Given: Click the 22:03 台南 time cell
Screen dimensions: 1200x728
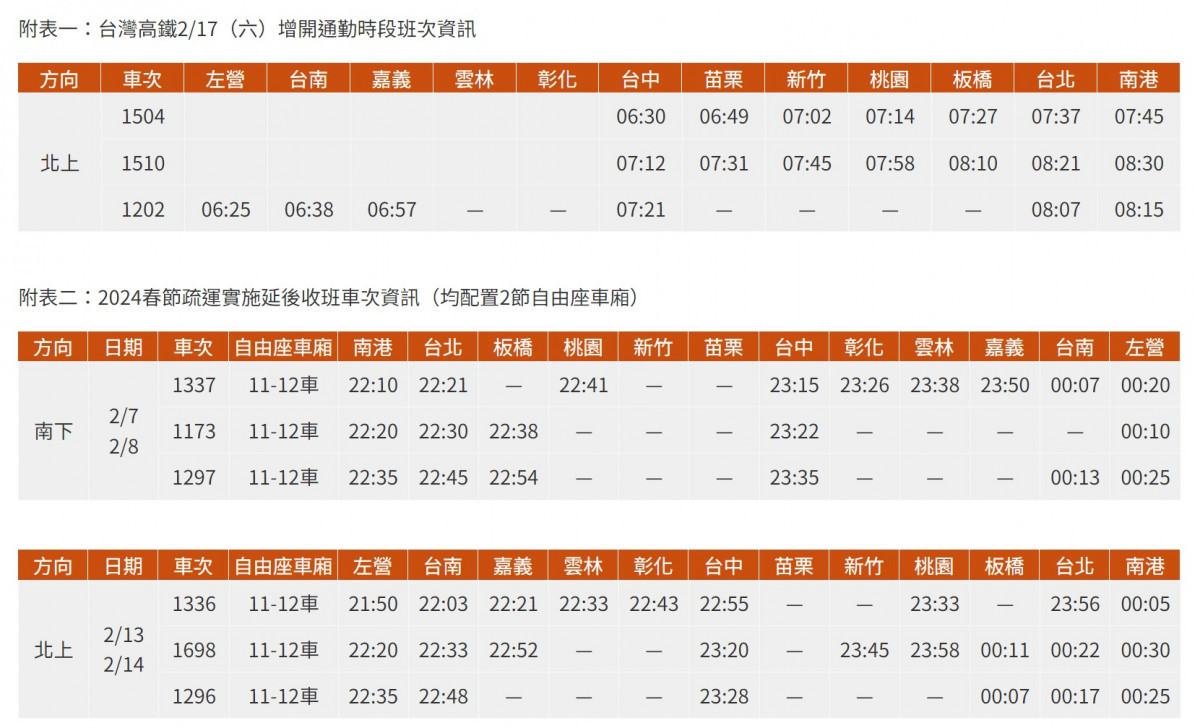Looking at the screenshot, I should tap(443, 604).
